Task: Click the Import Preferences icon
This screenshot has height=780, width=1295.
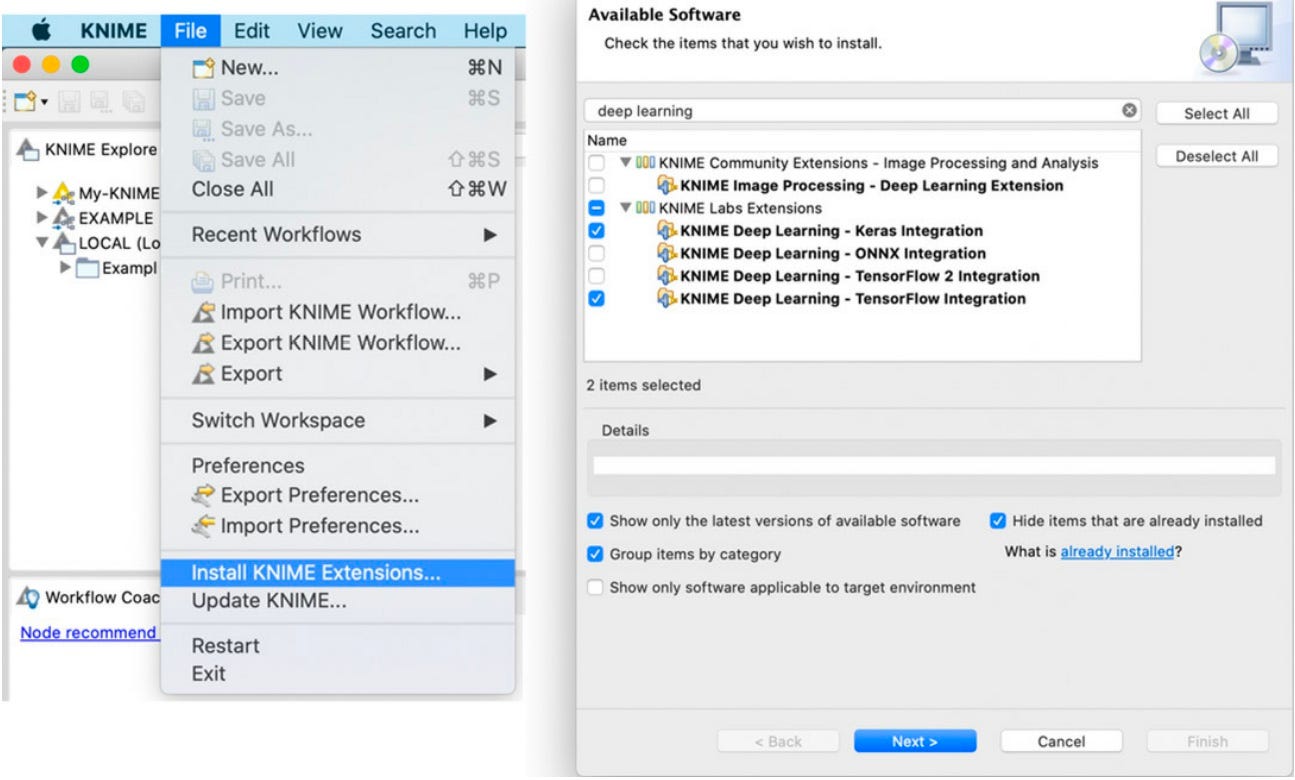Action: click(204, 526)
